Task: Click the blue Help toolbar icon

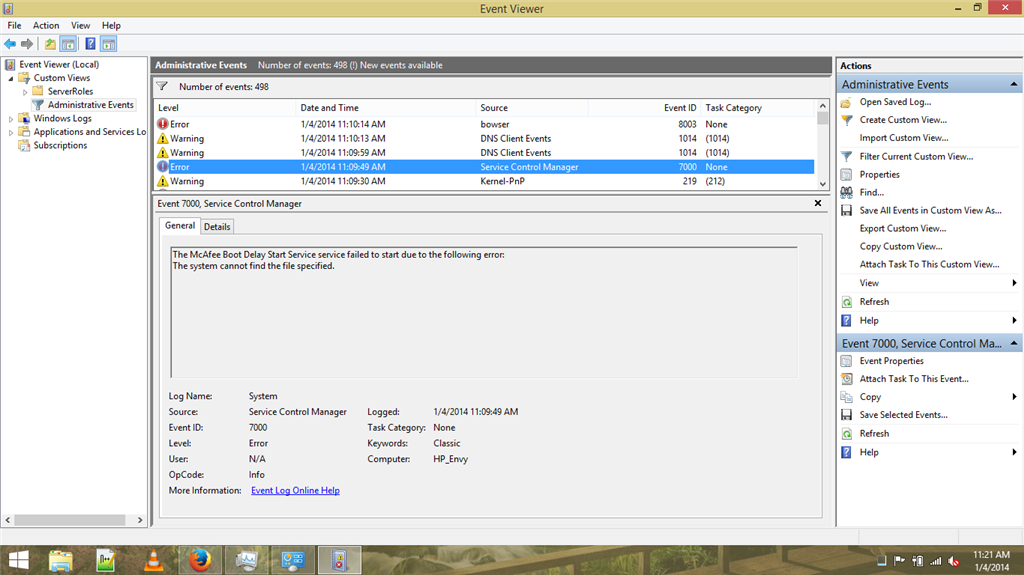Action: click(x=90, y=44)
